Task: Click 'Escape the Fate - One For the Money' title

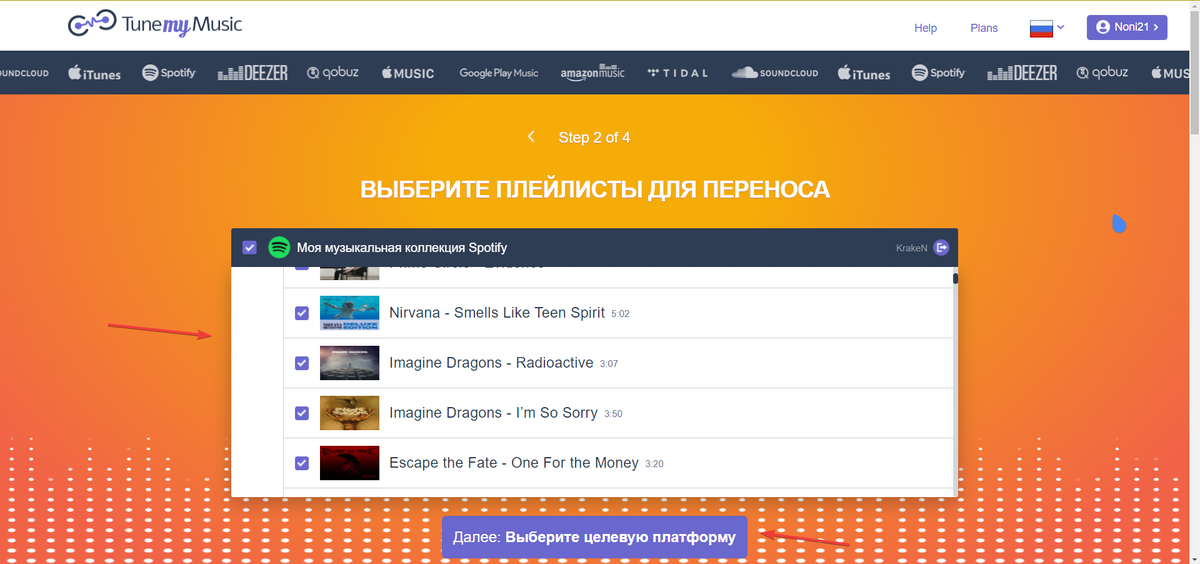Action: coord(514,463)
